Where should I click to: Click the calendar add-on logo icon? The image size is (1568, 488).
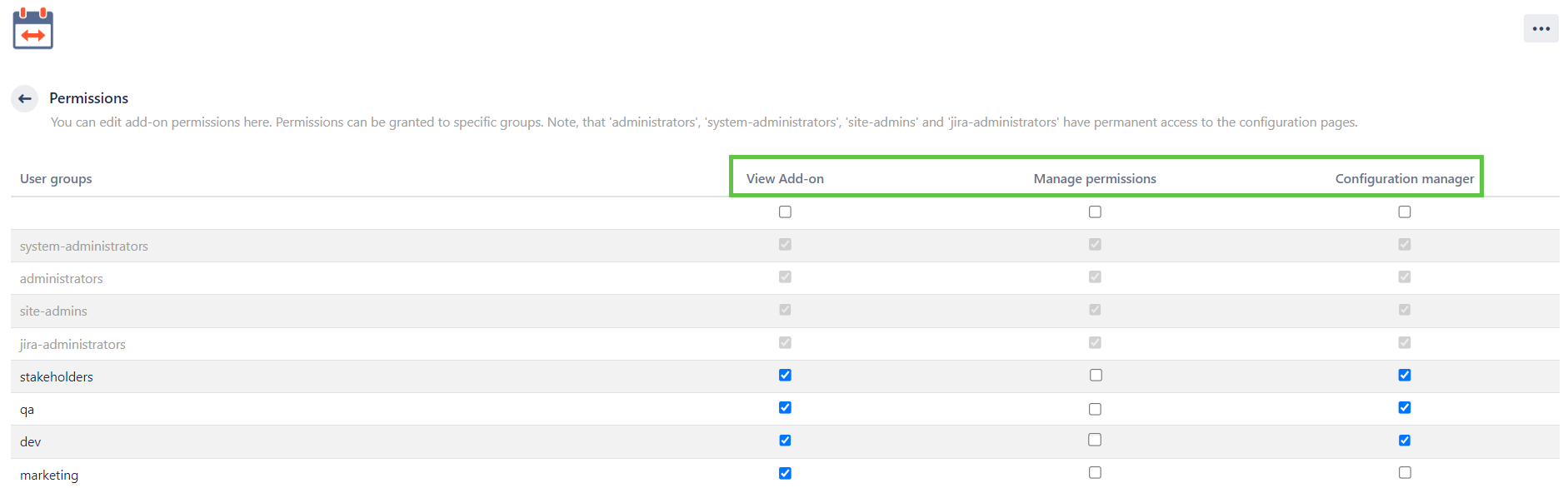33,29
